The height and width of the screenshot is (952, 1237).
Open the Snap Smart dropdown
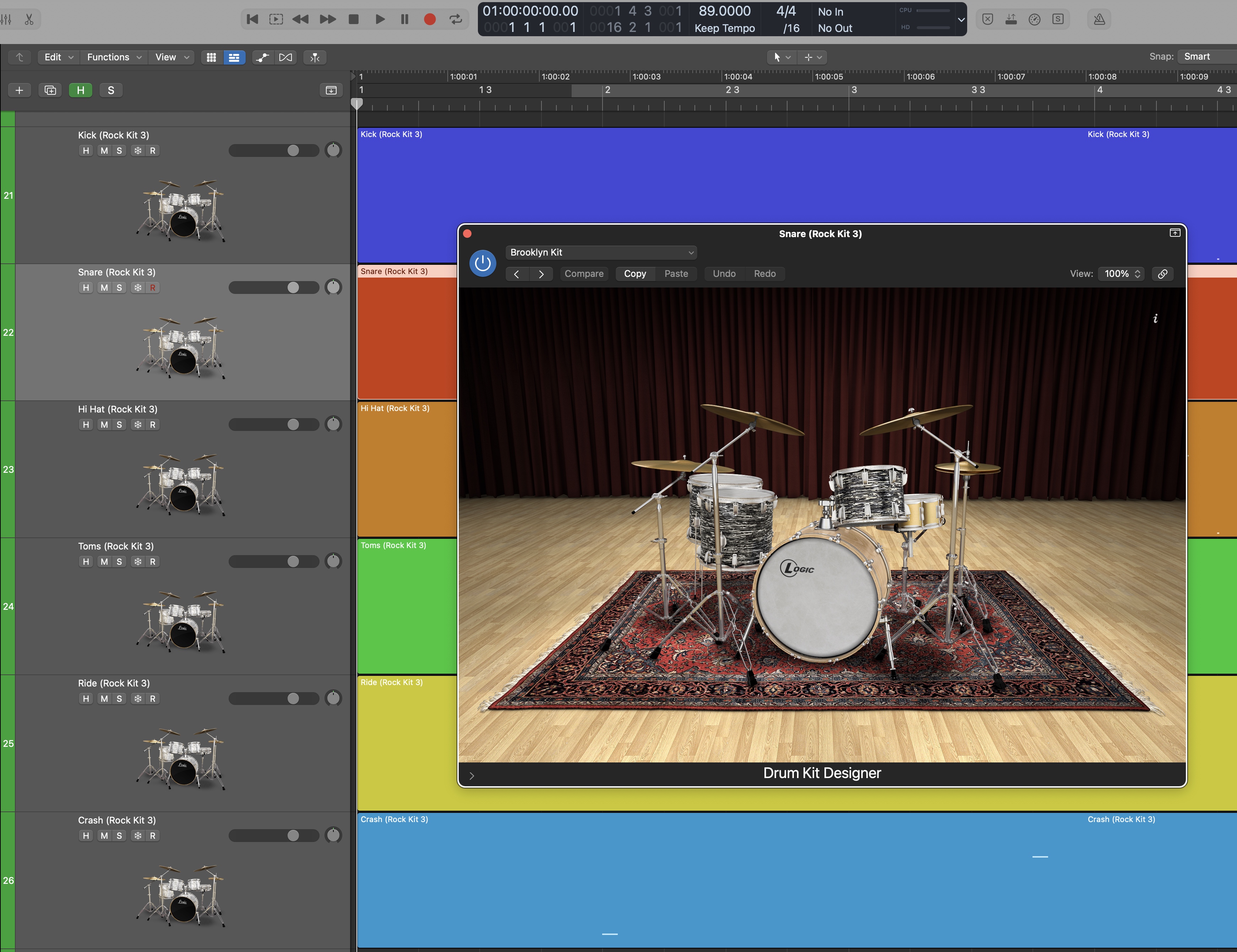coord(1206,57)
